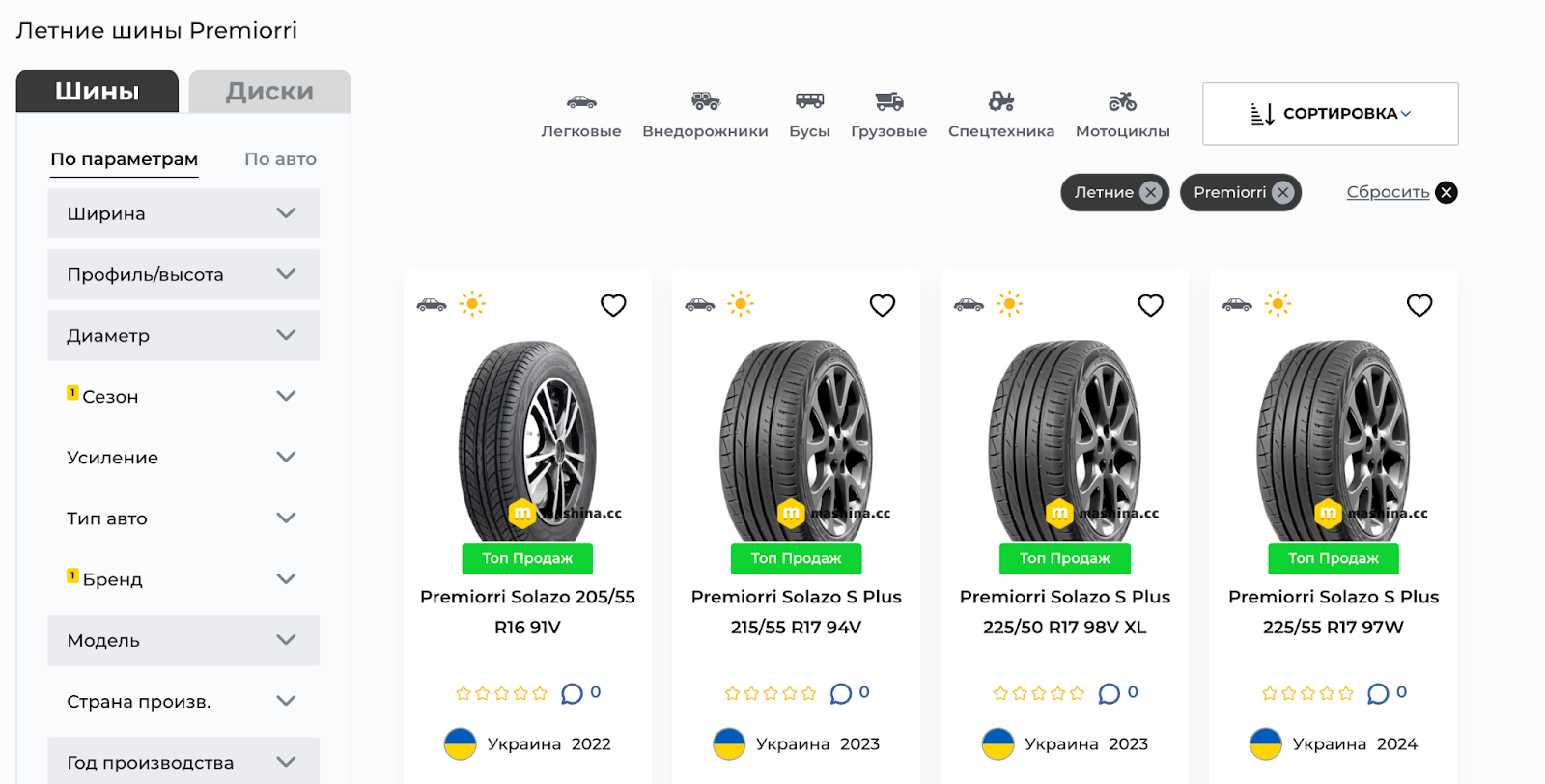
Task: Select the Бусы van category icon
Action: click(809, 101)
